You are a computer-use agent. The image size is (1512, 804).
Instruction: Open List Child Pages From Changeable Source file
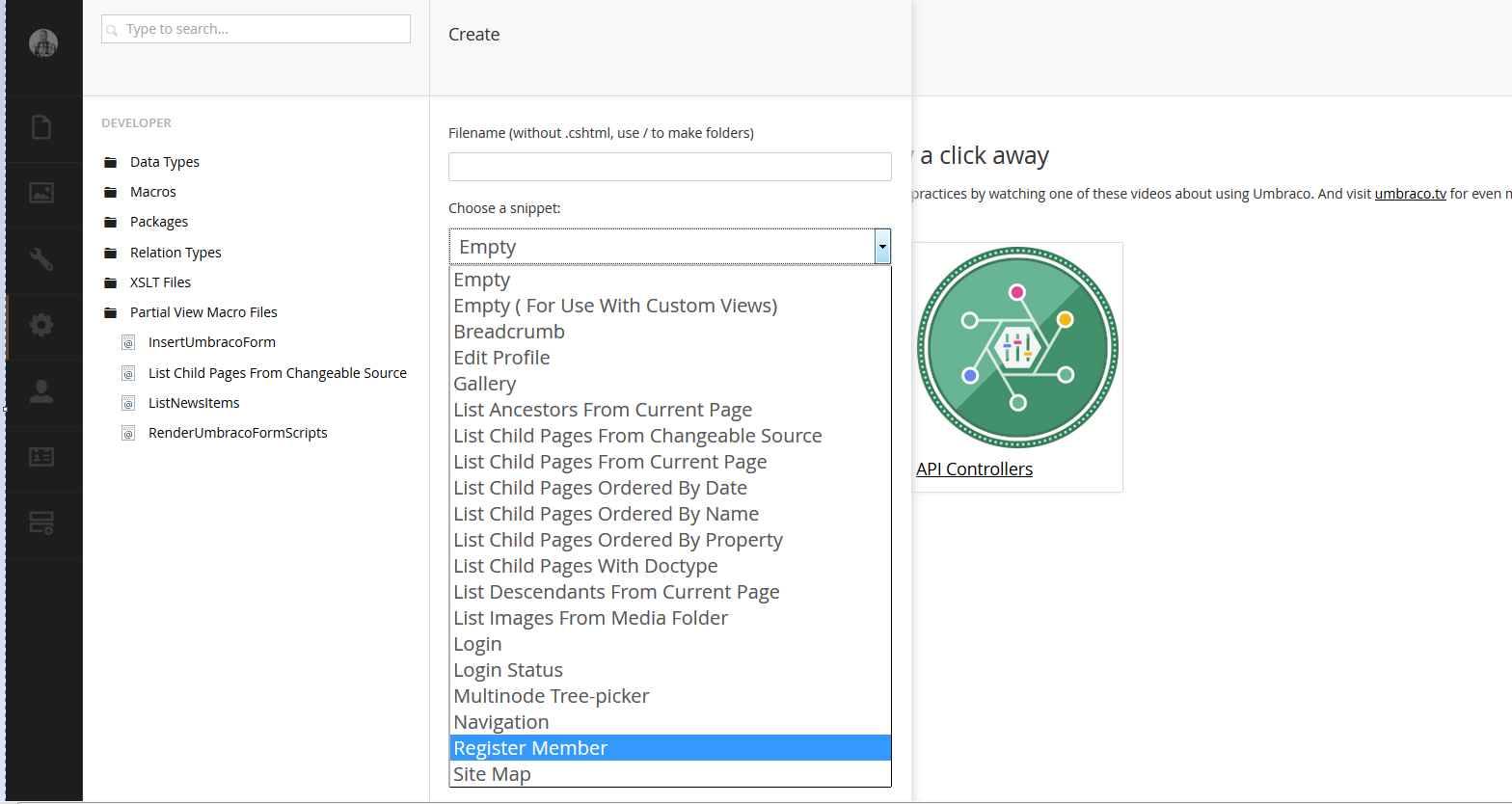coord(278,373)
